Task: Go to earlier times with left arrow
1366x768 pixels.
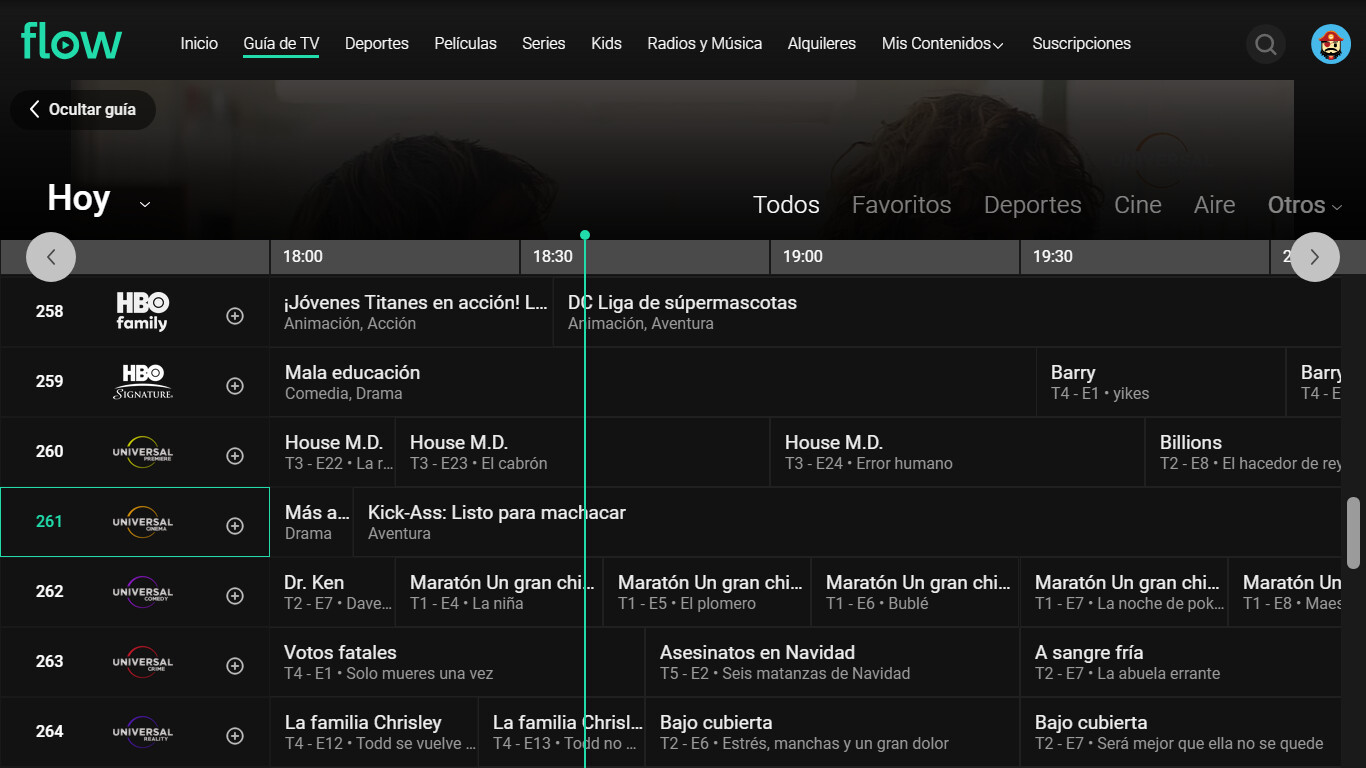Action: [51, 257]
